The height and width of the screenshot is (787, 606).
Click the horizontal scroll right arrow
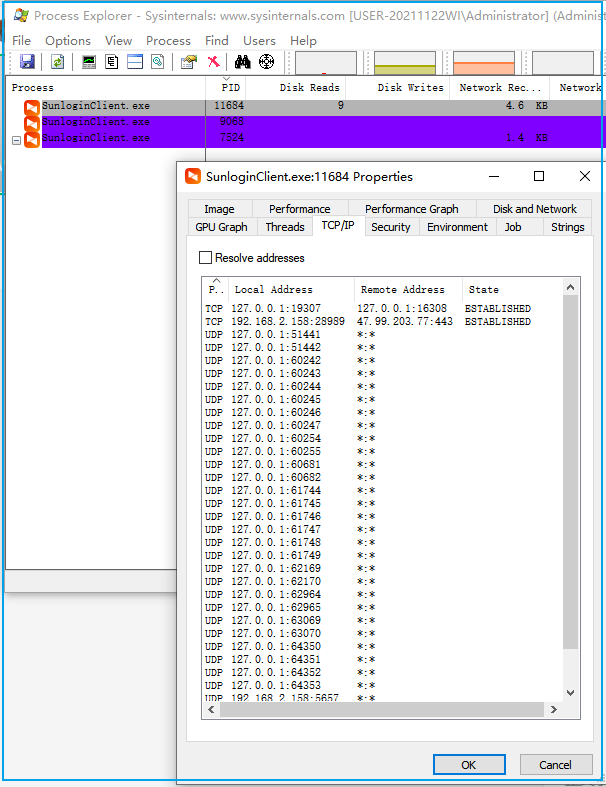[x=554, y=709]
